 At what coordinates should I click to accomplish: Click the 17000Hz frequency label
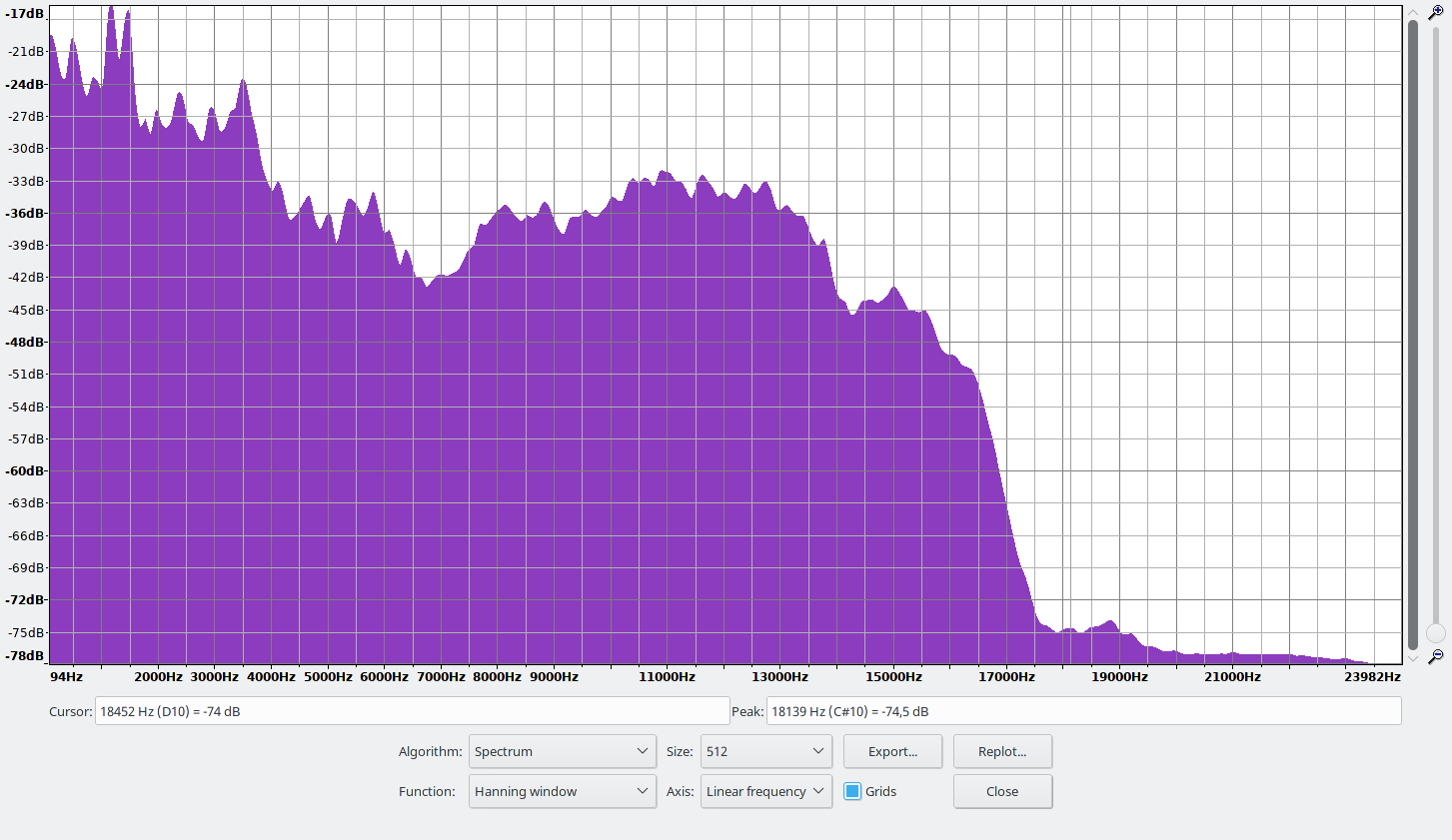(x=1006, y=676)
